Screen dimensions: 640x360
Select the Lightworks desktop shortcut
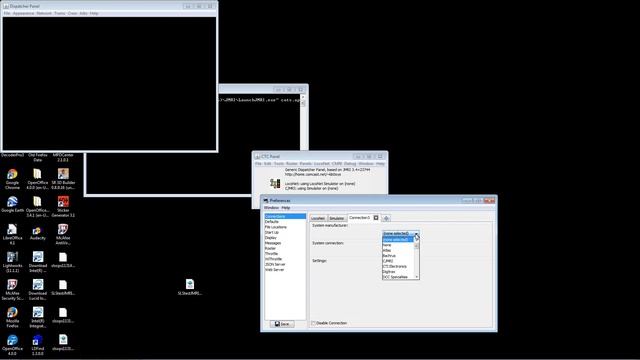pyautogui.click(x=12, y=262)
